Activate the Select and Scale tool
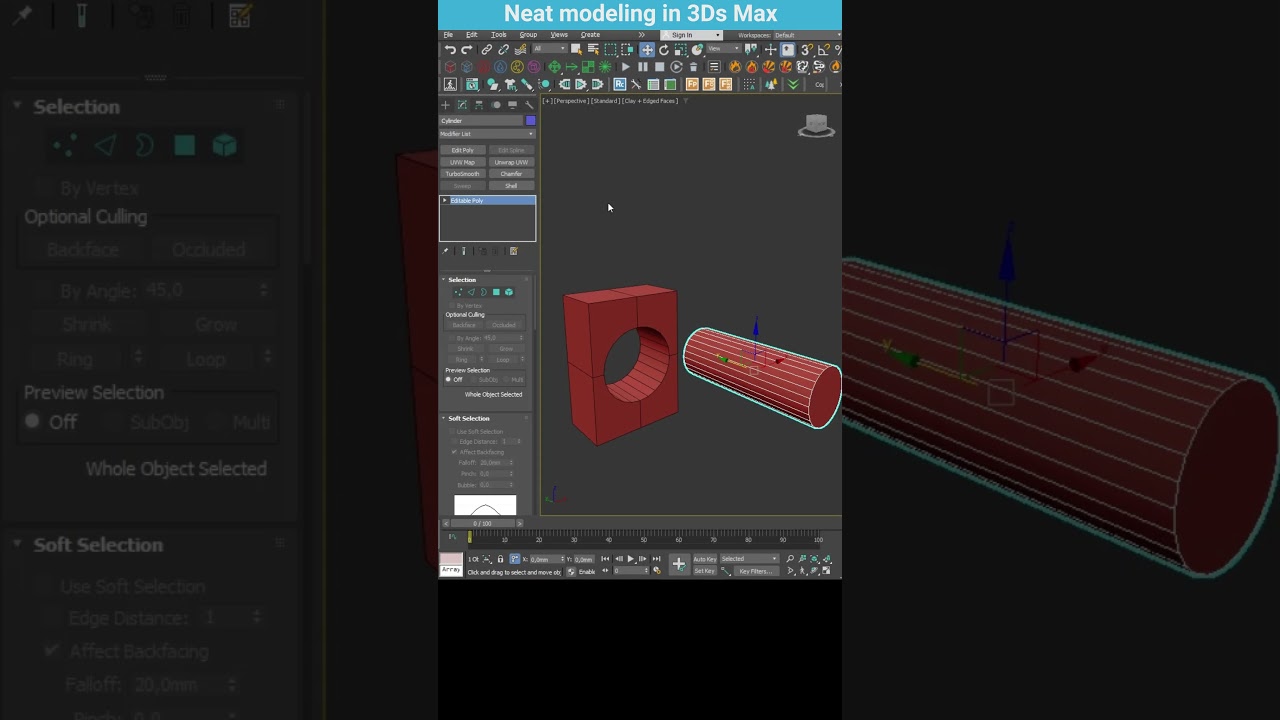Viewport: 1280px width, 720px height. 680,50
